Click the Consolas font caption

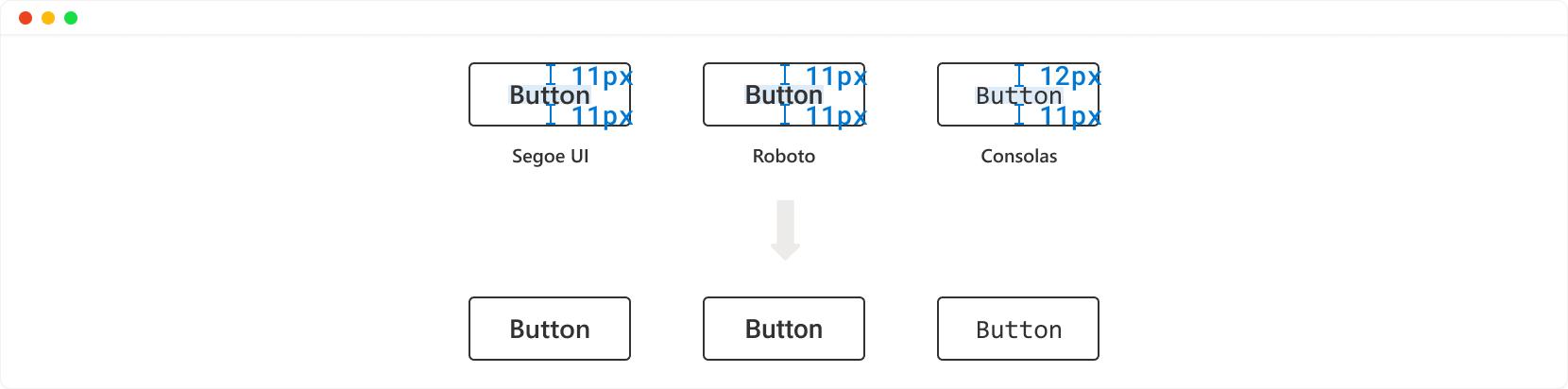[x=1018, y=157]
